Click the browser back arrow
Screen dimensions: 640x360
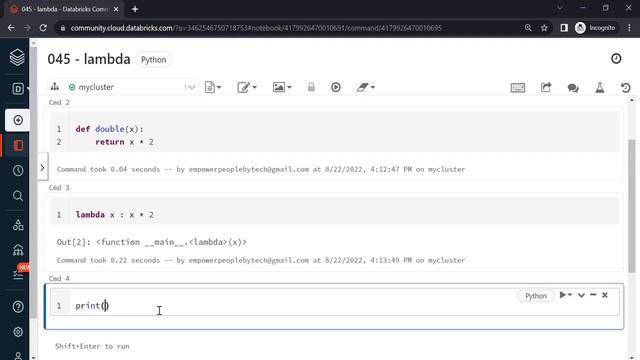point(11,28)
